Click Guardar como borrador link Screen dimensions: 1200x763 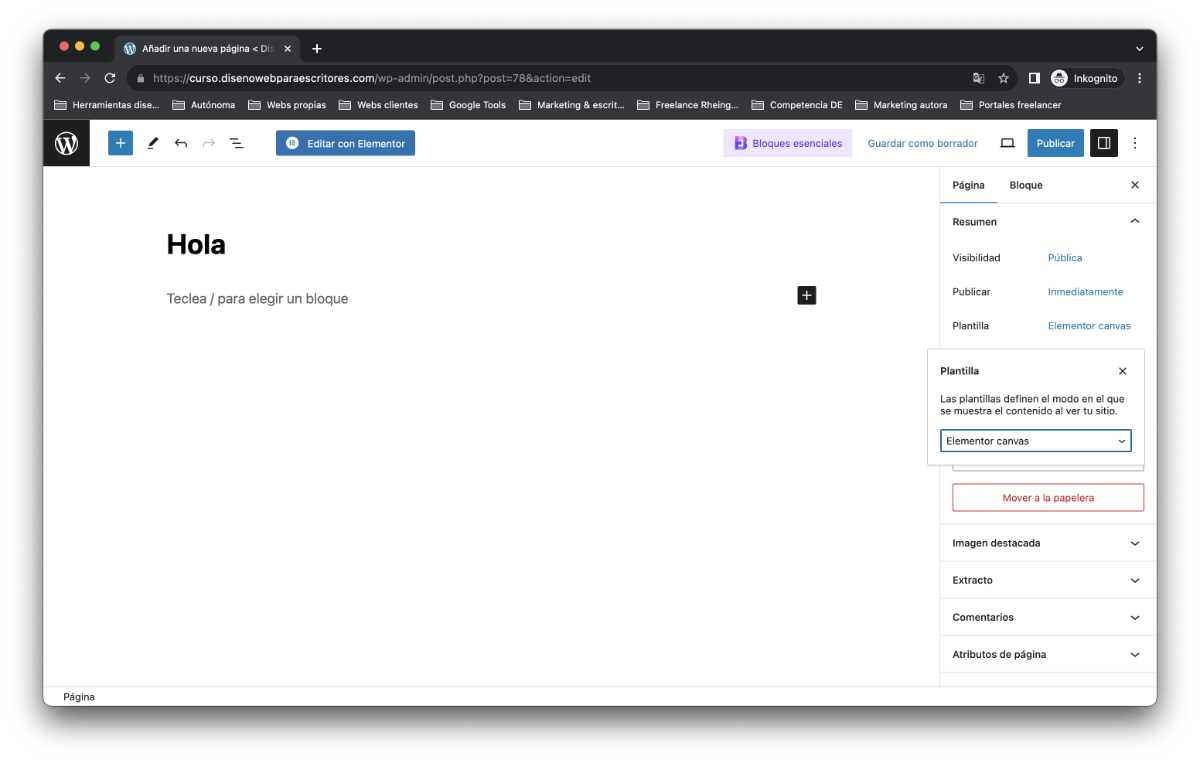tap(922, 143)
